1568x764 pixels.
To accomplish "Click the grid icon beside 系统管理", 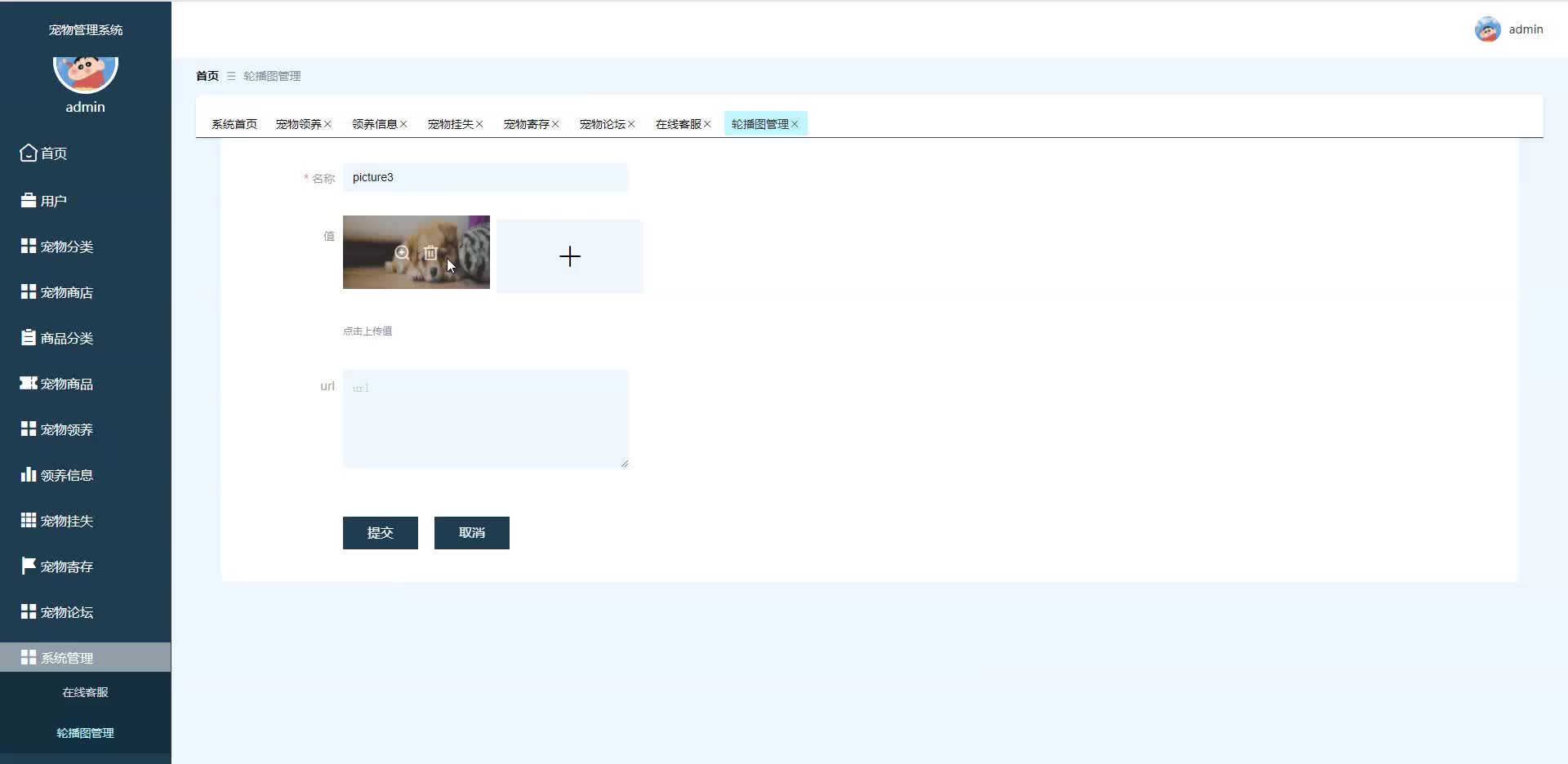I will (29, 657).
